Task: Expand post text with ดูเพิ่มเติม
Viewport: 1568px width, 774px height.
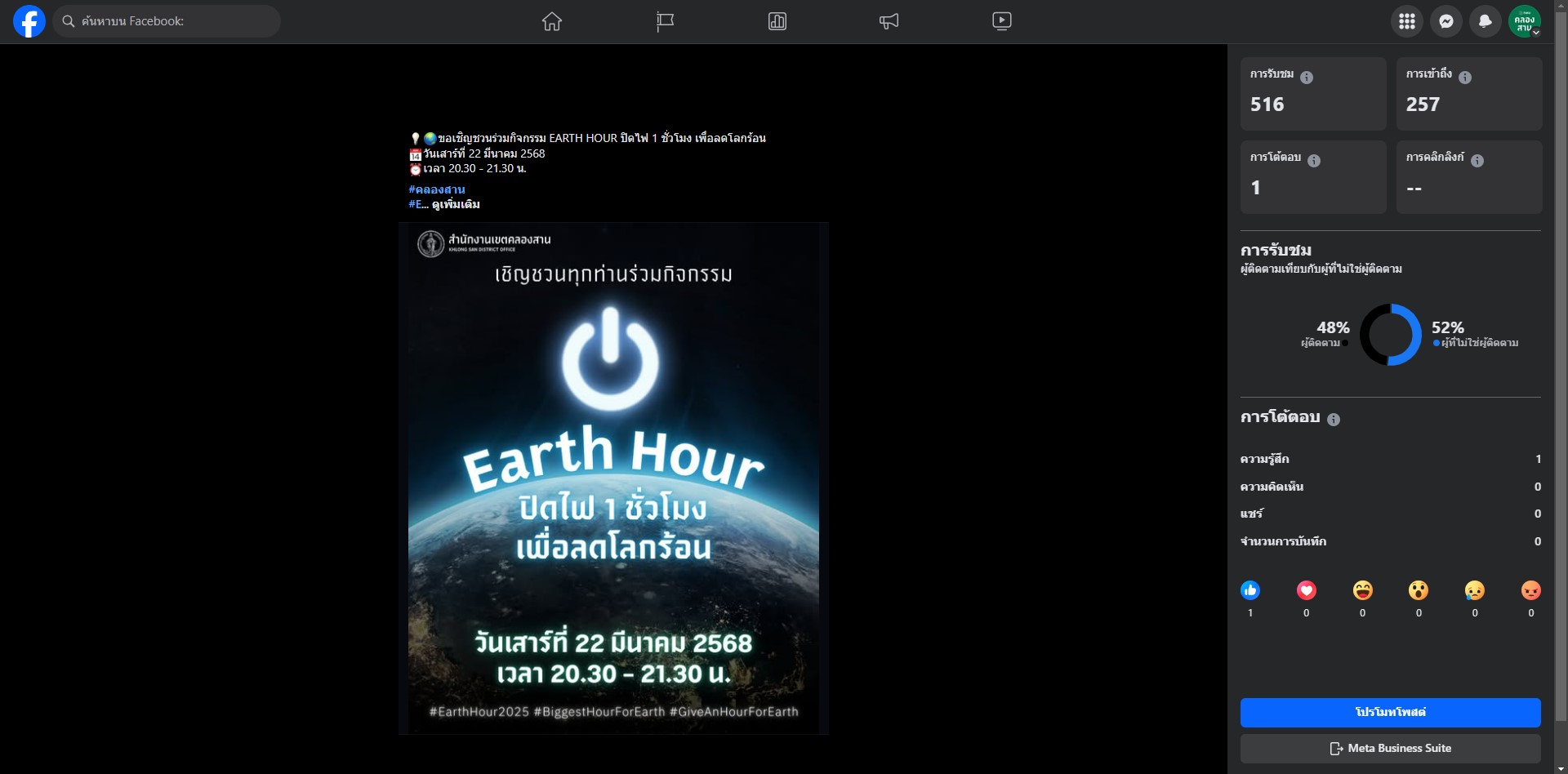Action: 456,204
